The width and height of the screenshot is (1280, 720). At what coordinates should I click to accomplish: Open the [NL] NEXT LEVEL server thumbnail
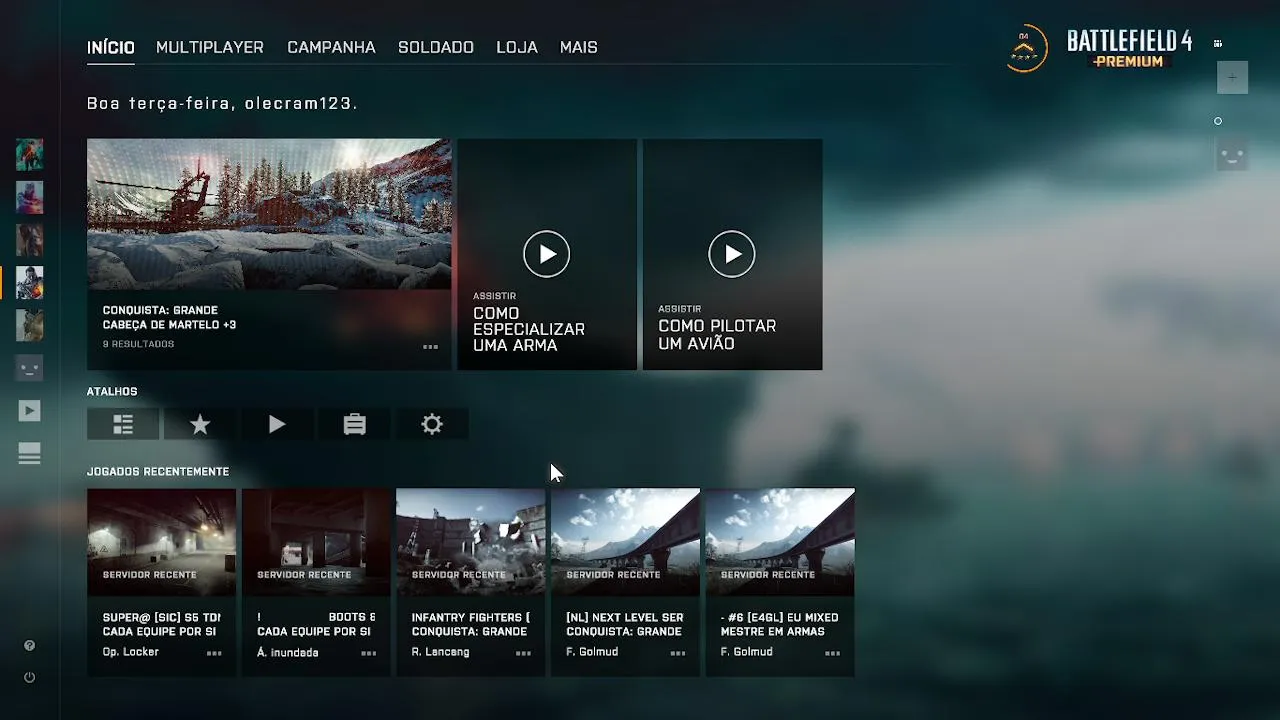pyautogui.click(x=625, y=541)
